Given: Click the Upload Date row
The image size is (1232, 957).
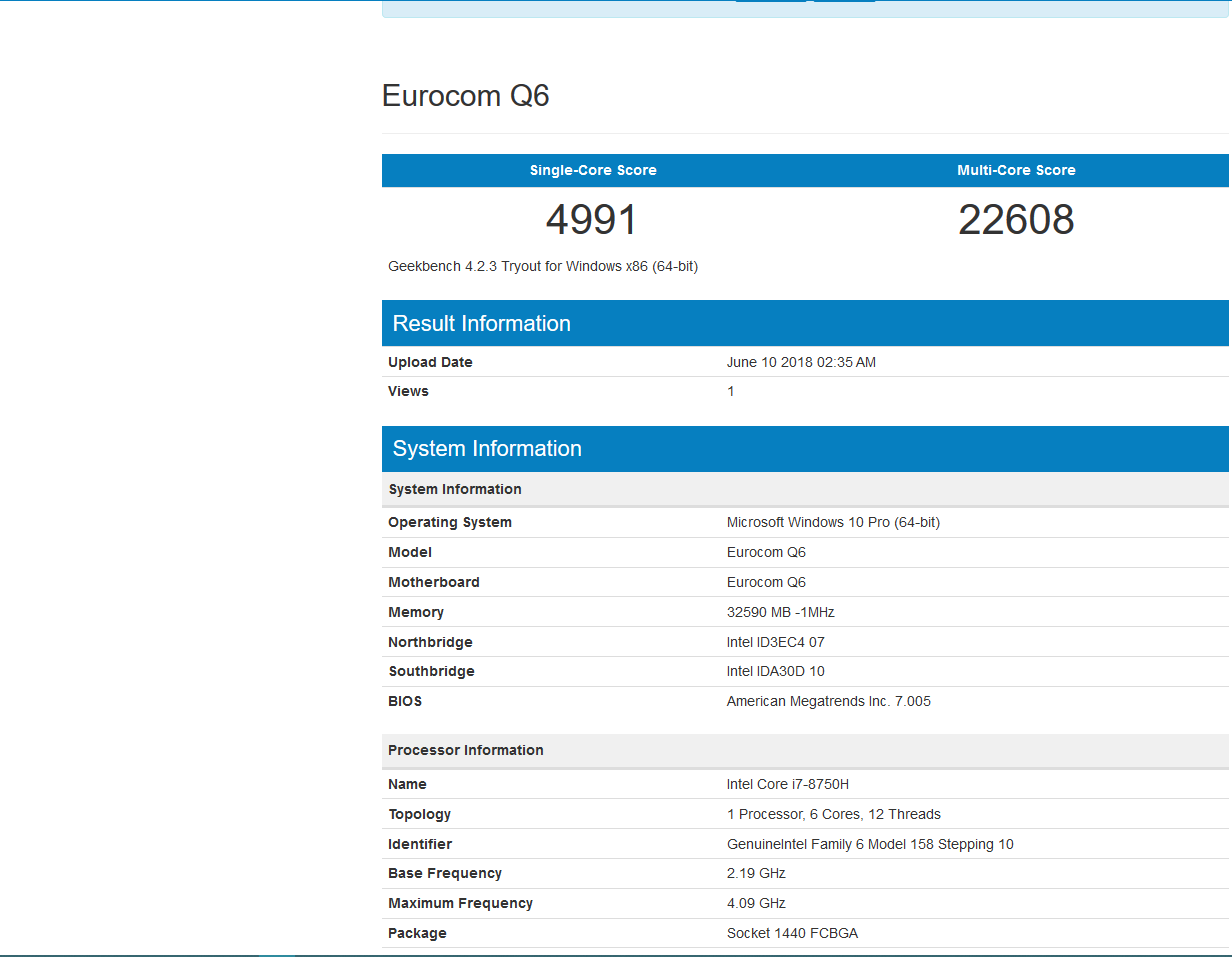Looking at the screenshot, I should (x=430, y=362).
